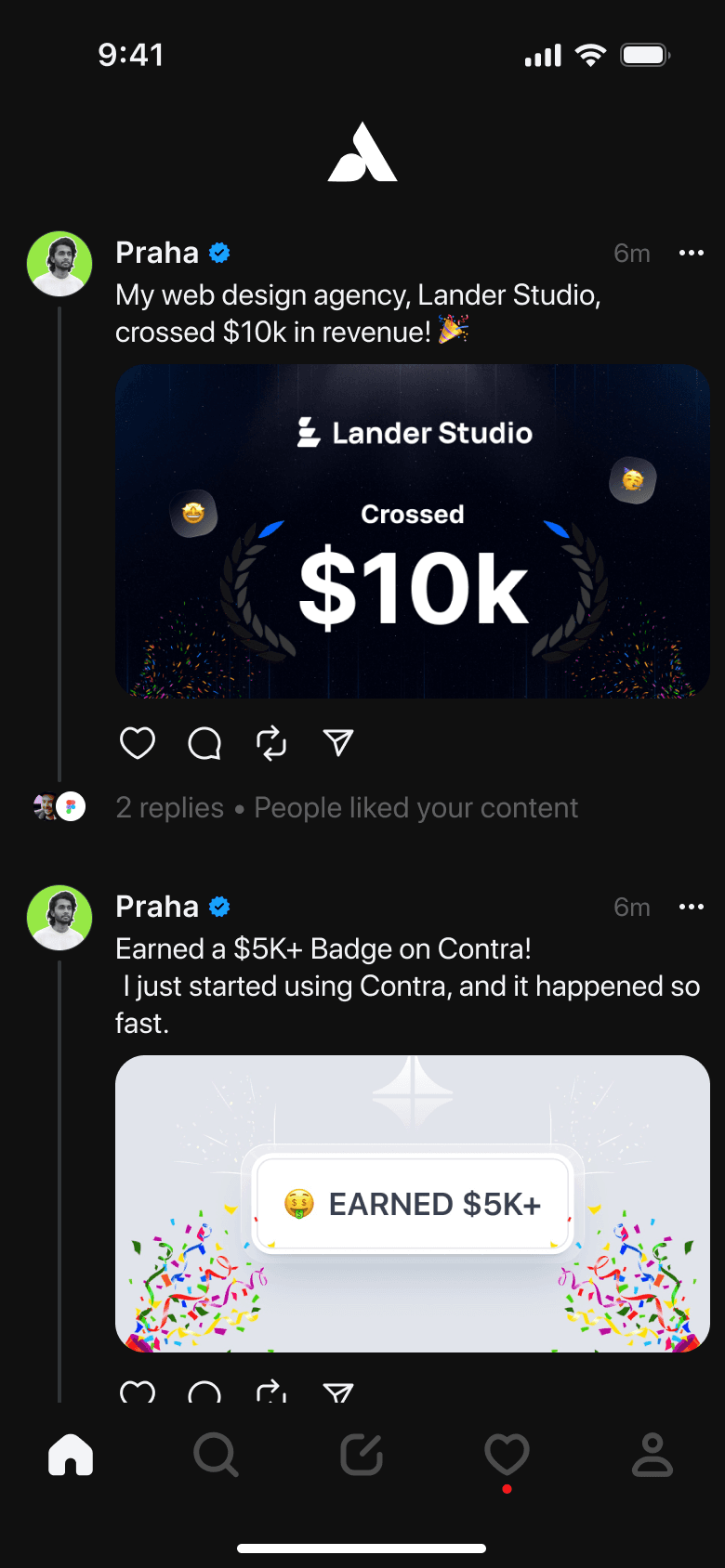725x1568 pixels.
Task: Open more options for first post
Action: (692, 254)
